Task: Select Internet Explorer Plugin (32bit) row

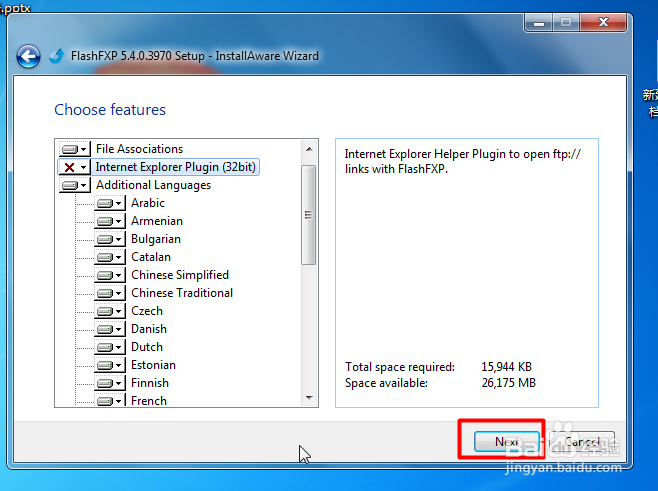Action: (x=175, y=167)
